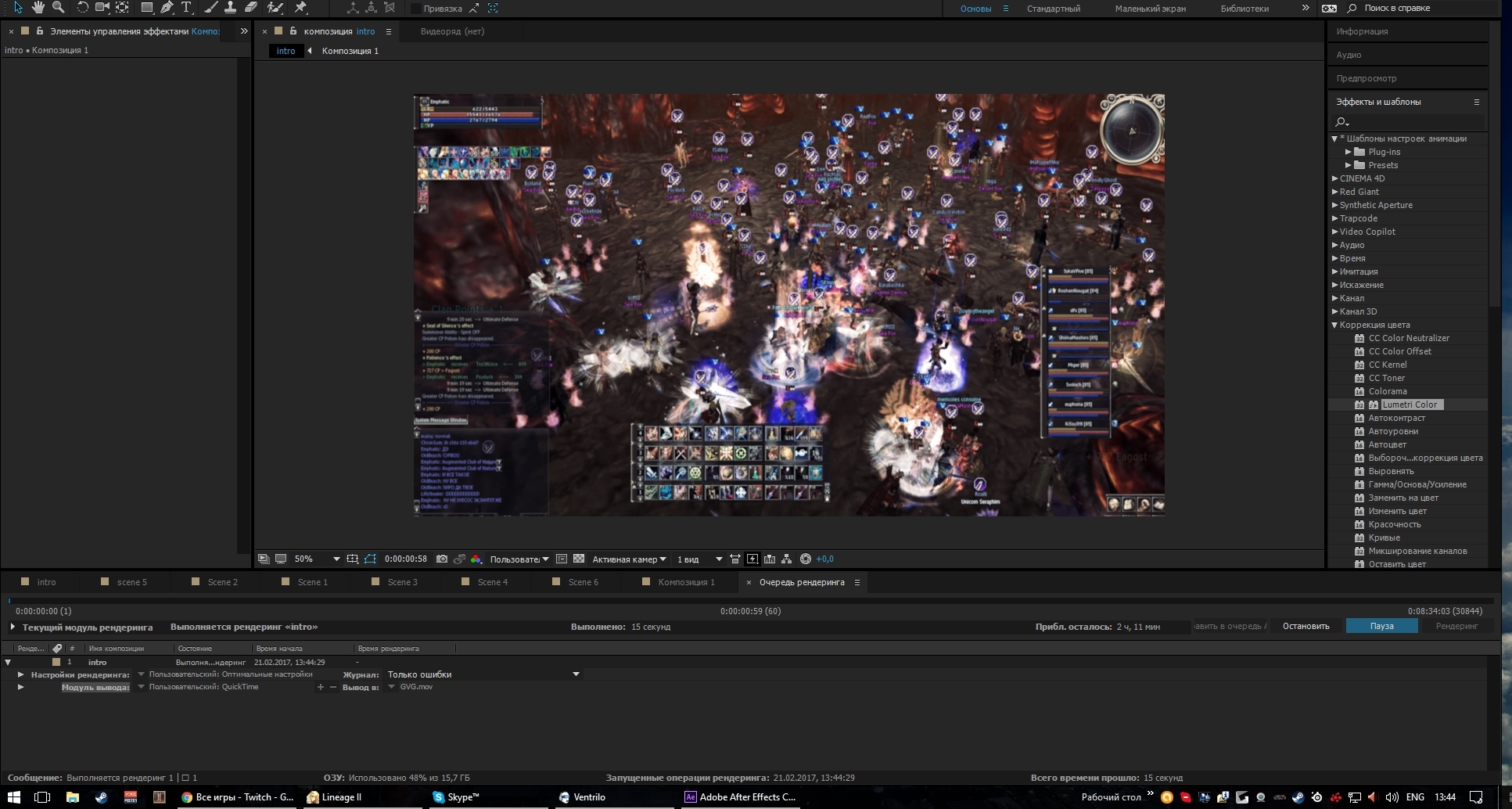This screenshot has height=809, width=1512.
Task: Click the GVG.mov output file link
Action: tap(416, 687)
